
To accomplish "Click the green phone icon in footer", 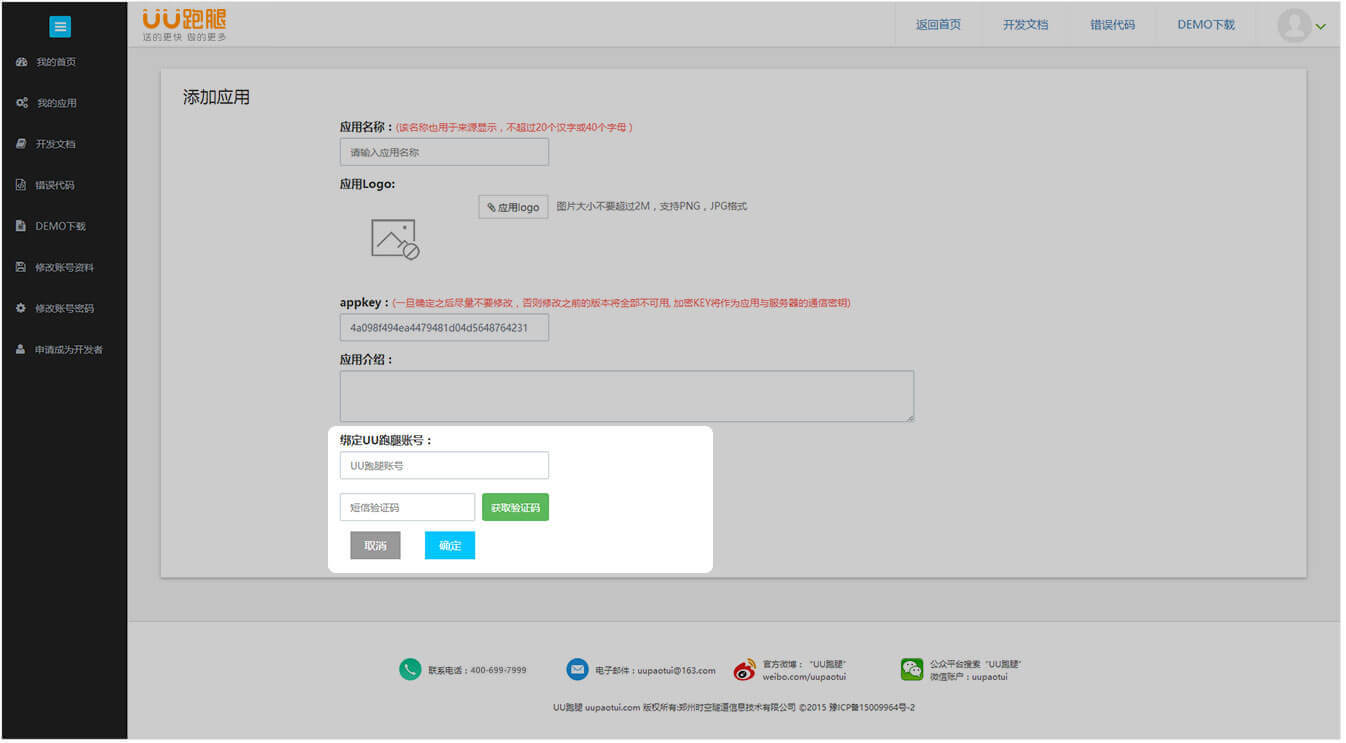I will tap(410, 670).
